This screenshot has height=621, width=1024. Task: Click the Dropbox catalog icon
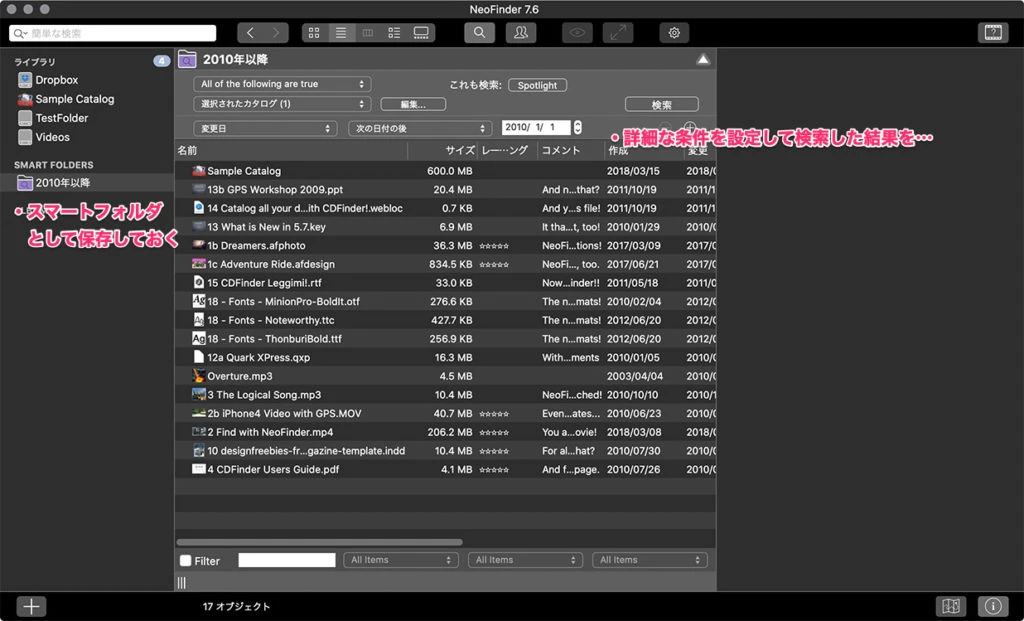(25, 80)
